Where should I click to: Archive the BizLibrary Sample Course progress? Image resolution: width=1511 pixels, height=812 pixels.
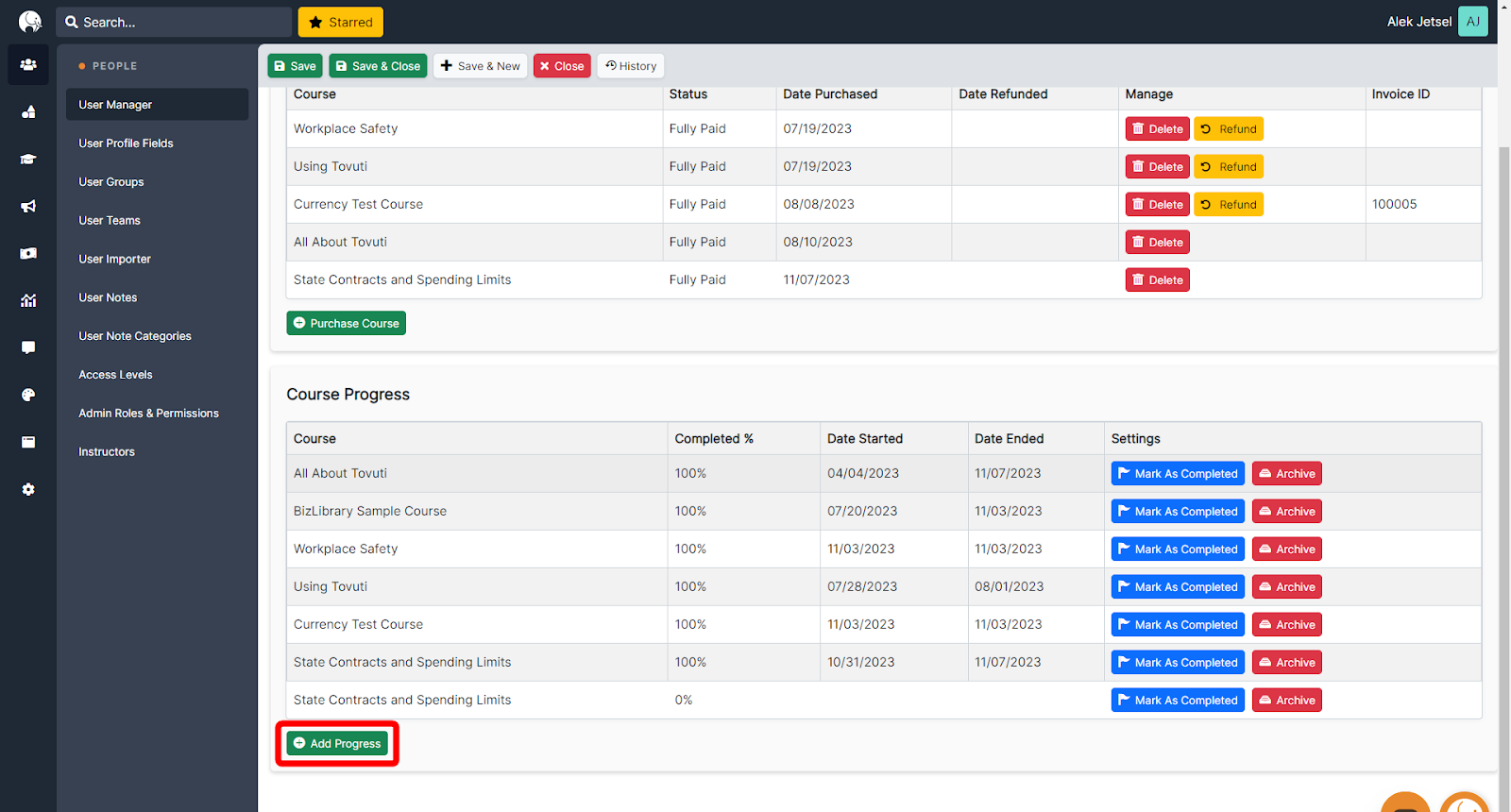(1286, 512)
